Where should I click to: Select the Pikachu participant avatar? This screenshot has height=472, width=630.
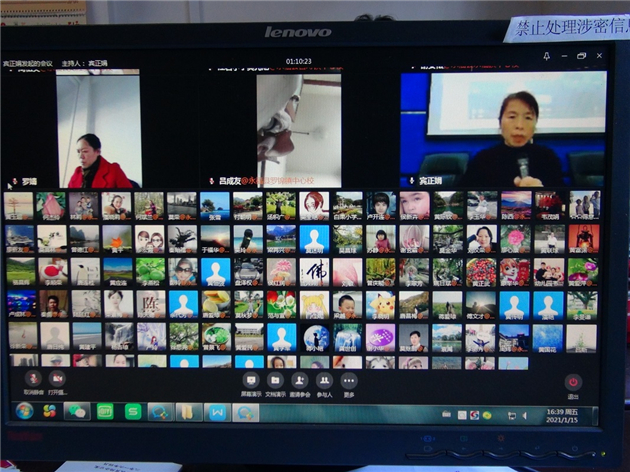point(380,305)
